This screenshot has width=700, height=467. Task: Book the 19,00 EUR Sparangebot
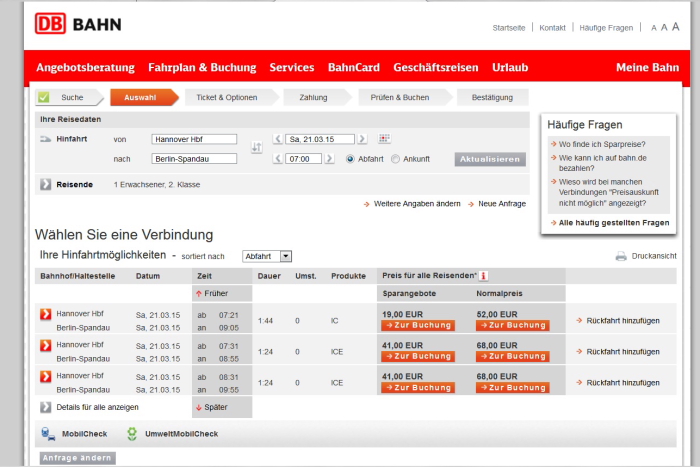click(x=417, y=326)
